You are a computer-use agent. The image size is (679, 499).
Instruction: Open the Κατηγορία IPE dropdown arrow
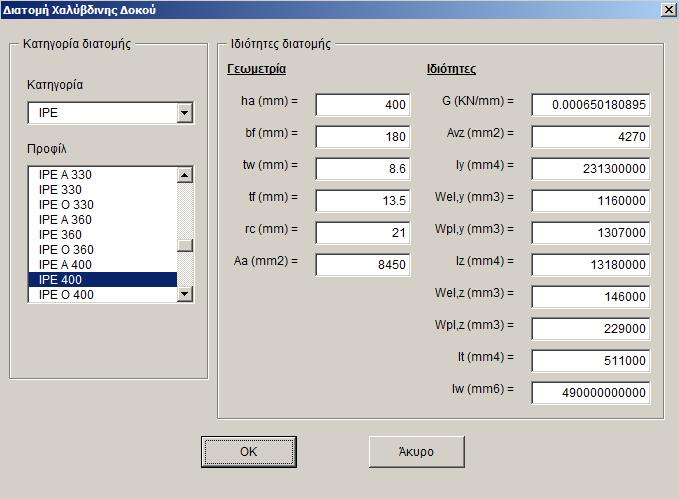[185, 113]
